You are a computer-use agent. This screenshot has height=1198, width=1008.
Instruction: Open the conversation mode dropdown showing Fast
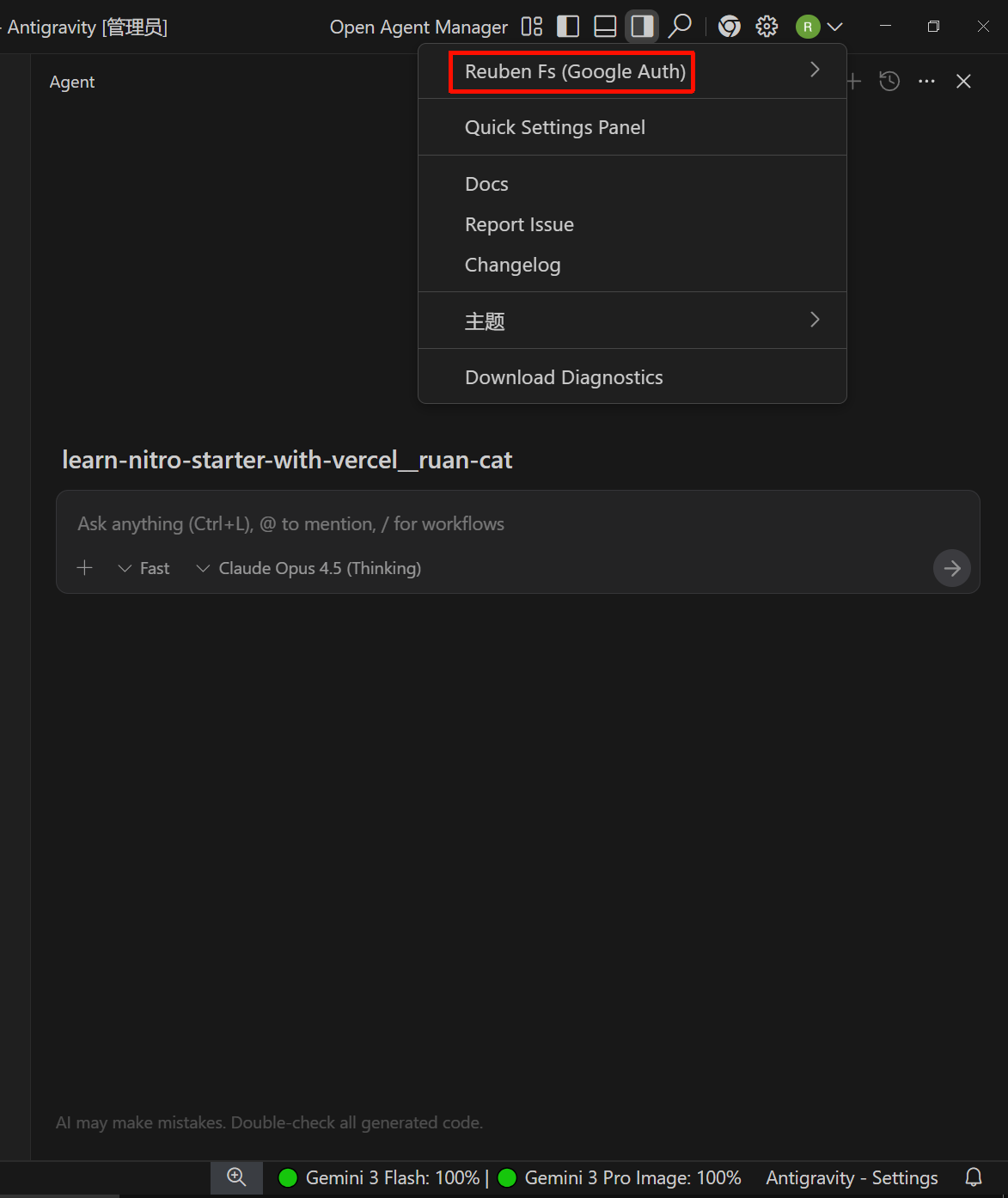[144, 568]
